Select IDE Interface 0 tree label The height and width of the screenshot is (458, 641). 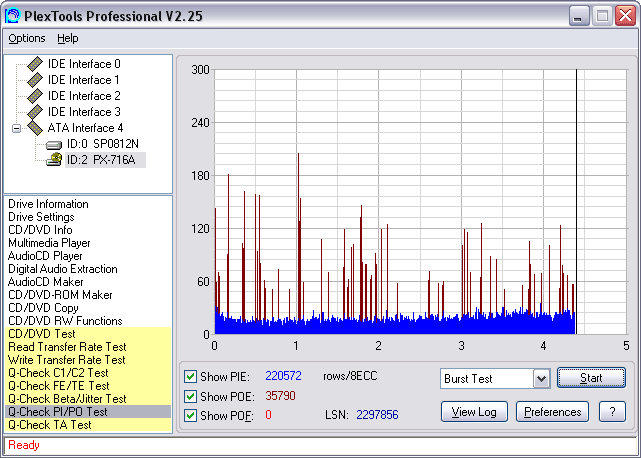point(84,64)
